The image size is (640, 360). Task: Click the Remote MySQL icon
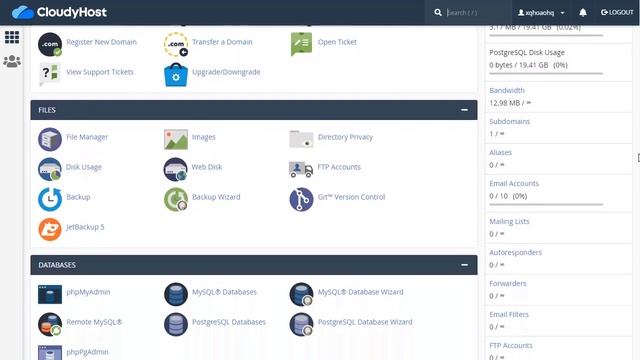(50, 324)
